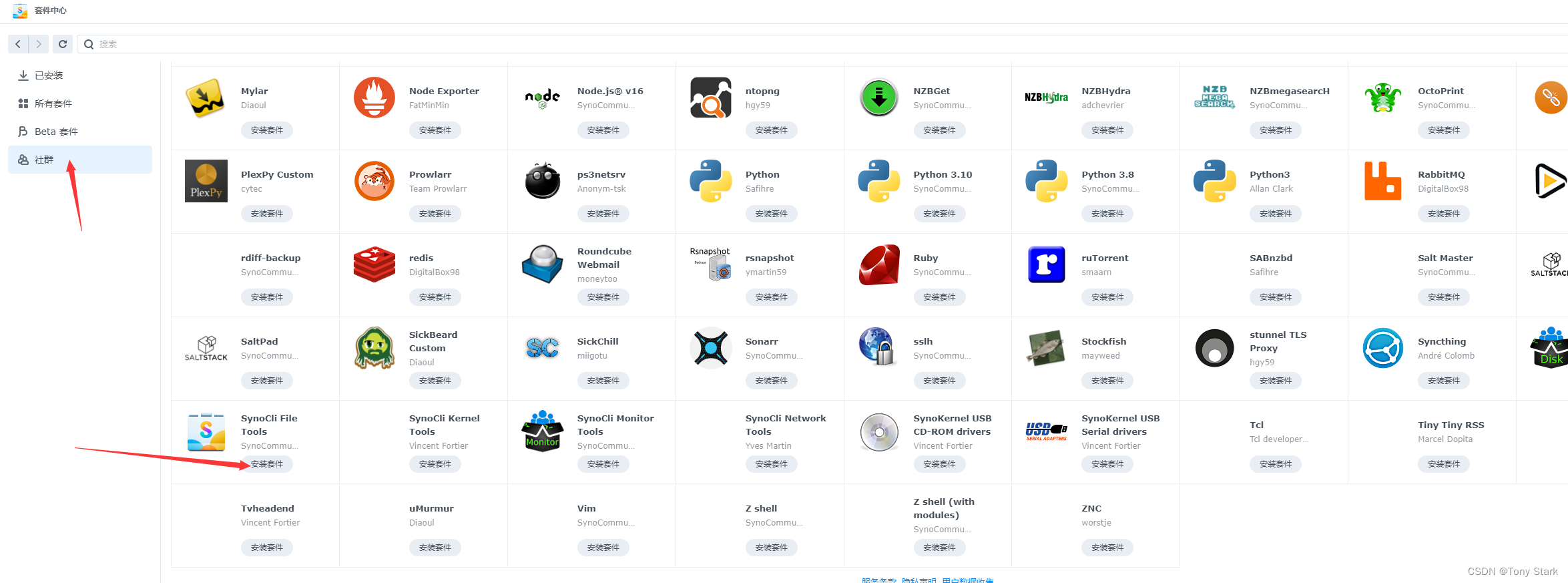1568x583 pixels.
Task: Install the Tcl package
Action: tap(1276, 464)
